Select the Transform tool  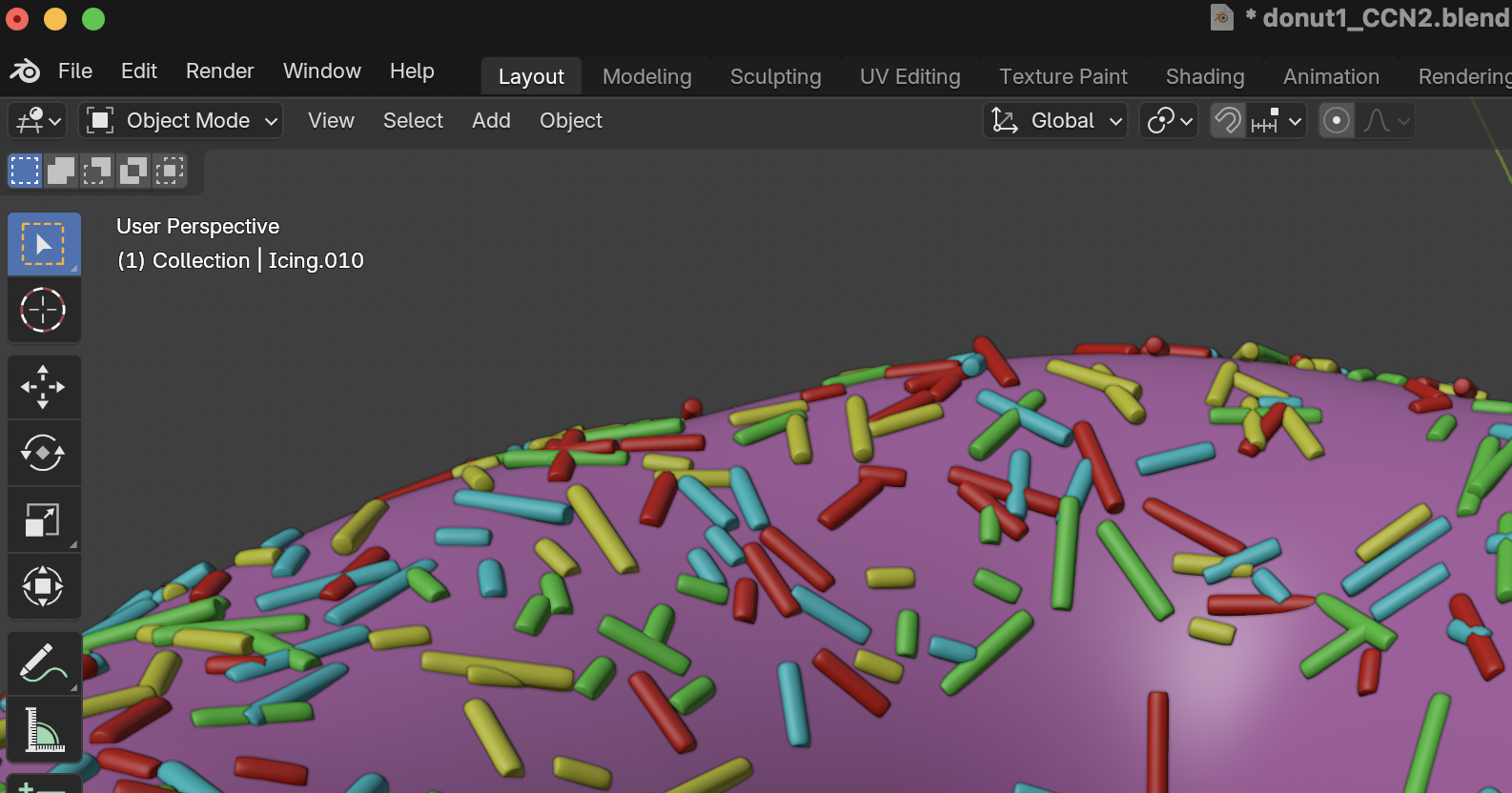coord(44,586)
